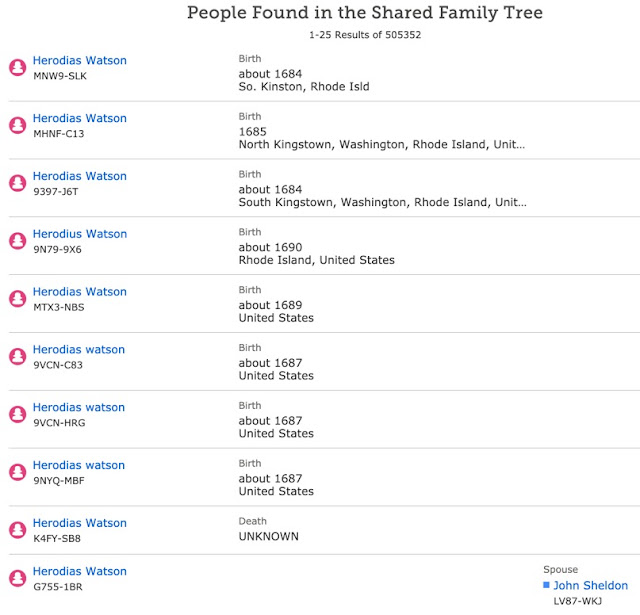Open Herodias Watson born 1685 North Kingstown
This screenshot has height=615, width=640.
point(80,118)
